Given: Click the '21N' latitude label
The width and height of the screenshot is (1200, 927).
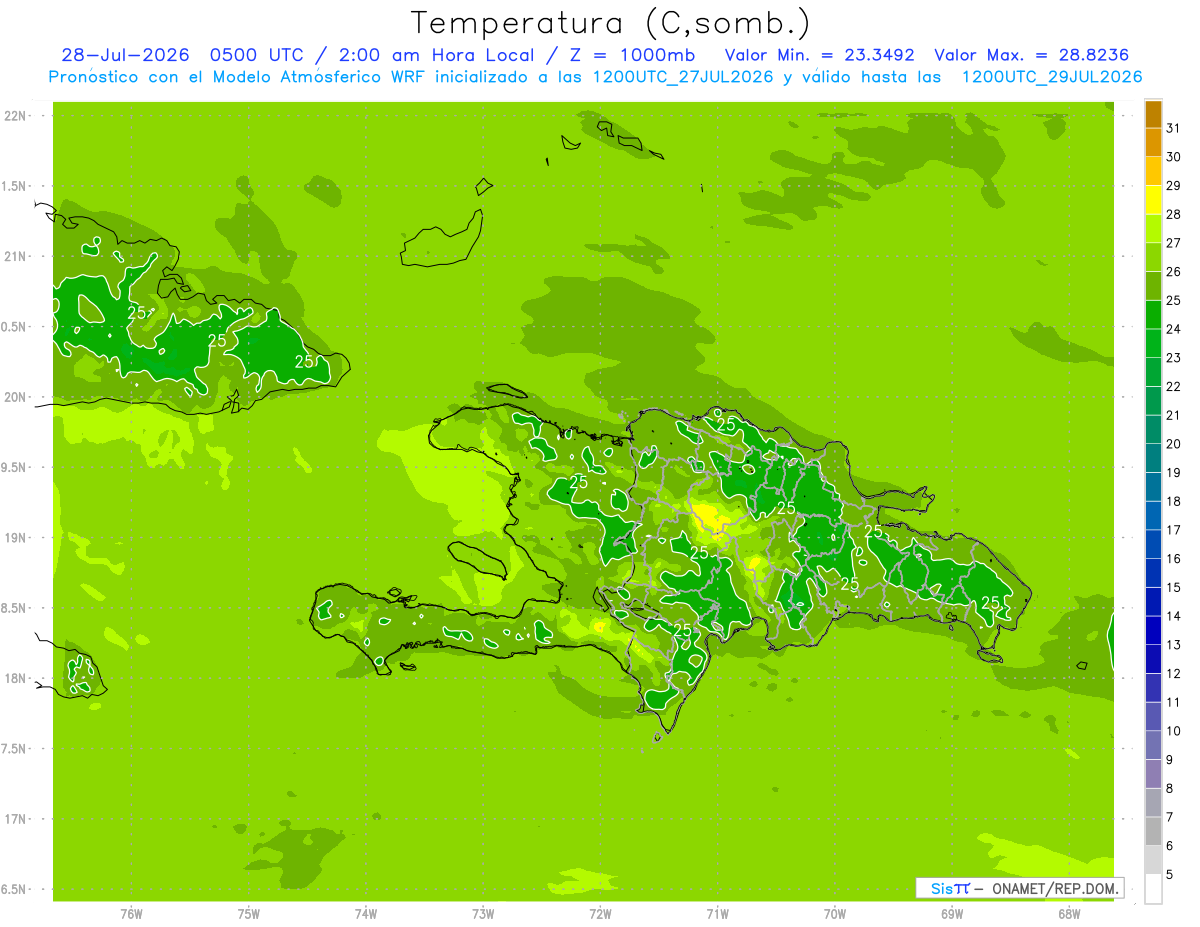Looking at the screenshot, I should pyautogui.click(x=16, y=256).
